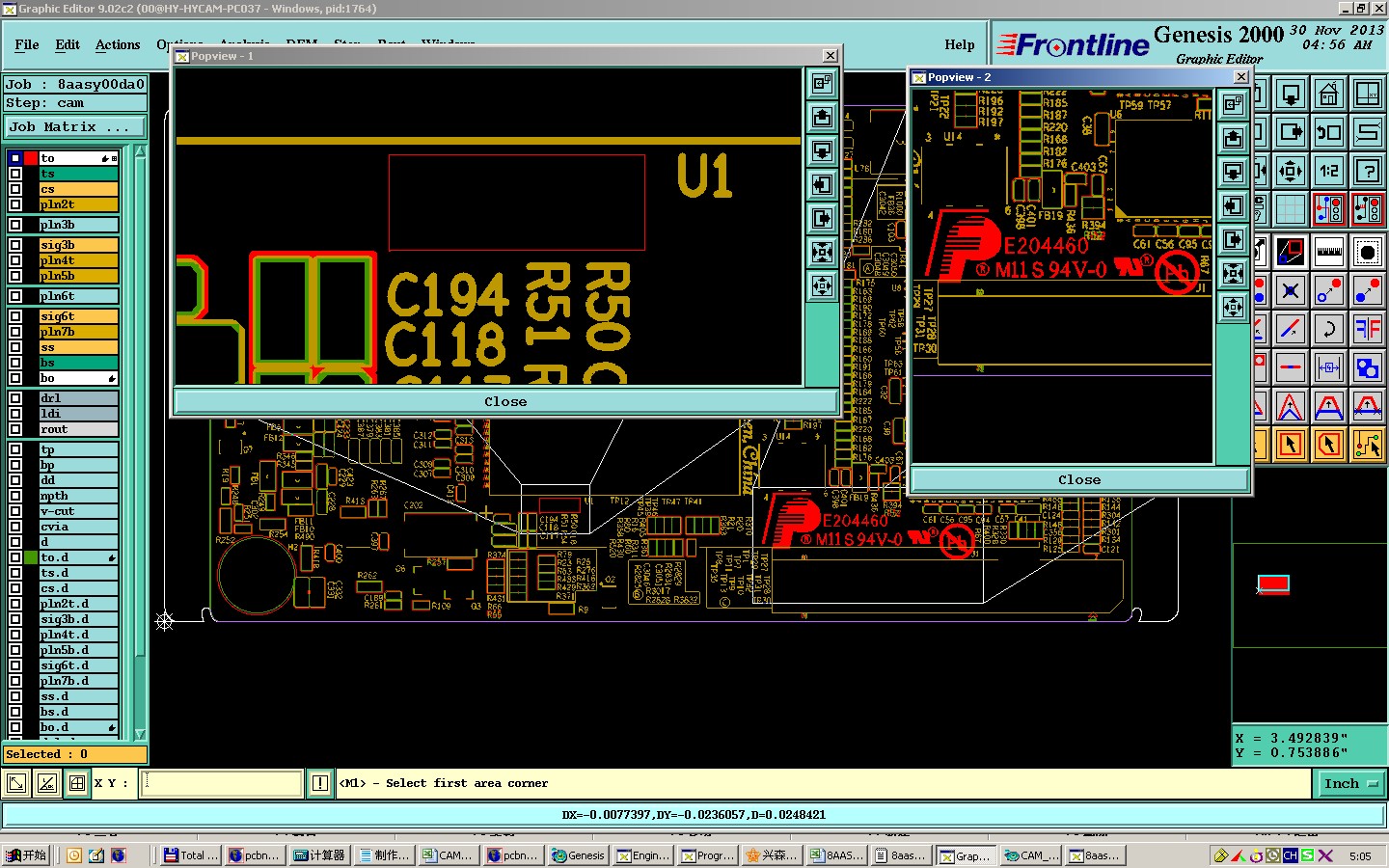Click Close button in Popview 2
Image resolution: width=1389 pixels, height=868 pixels.
point(1079,479)
